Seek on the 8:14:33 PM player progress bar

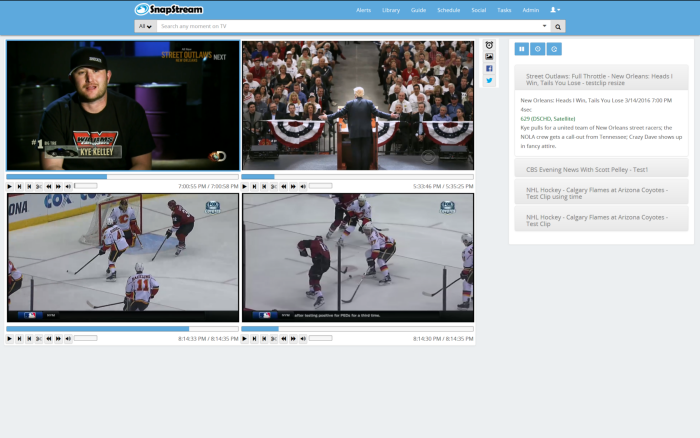point(122,329)
